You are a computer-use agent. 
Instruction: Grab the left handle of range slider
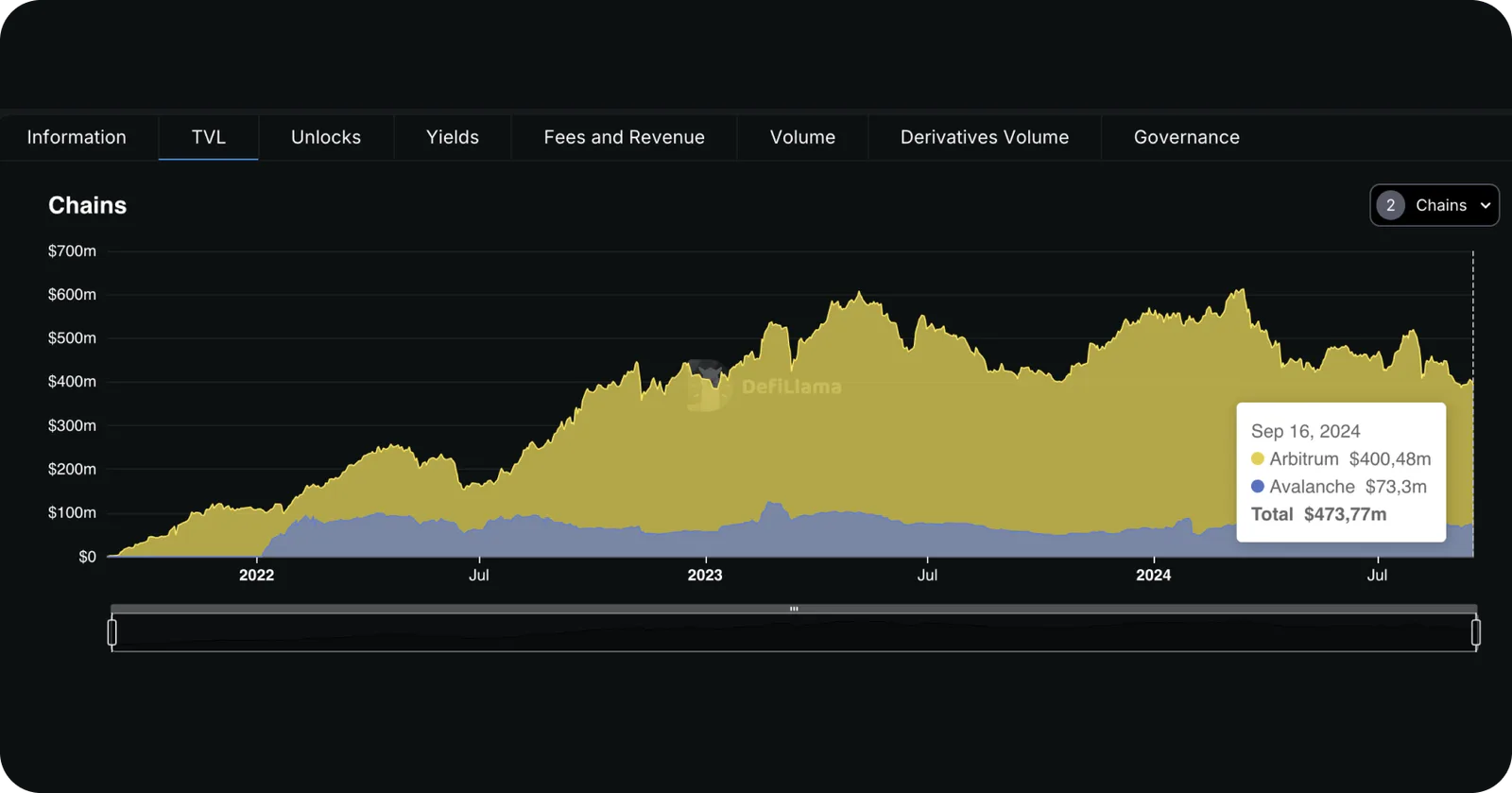tap(112, 632)
